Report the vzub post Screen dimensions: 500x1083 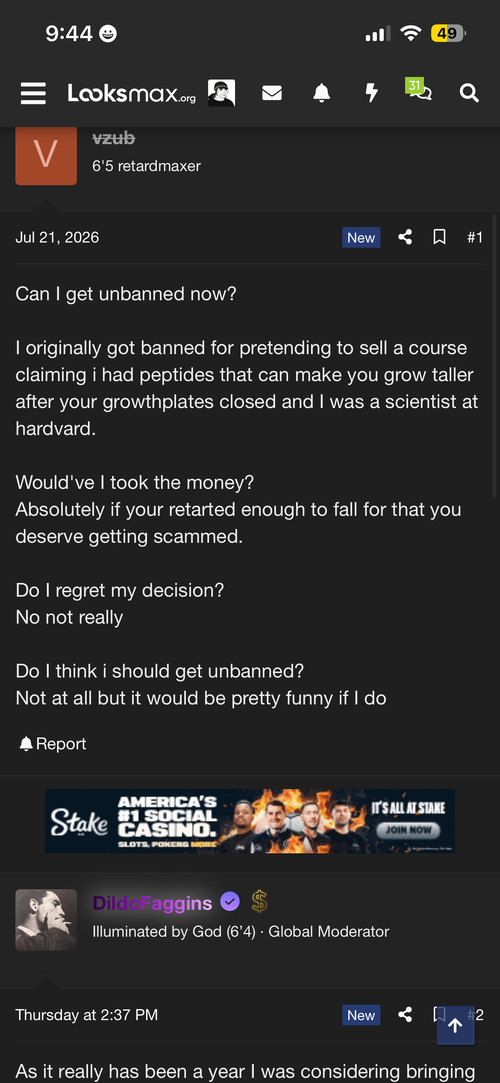click(53, 744)
